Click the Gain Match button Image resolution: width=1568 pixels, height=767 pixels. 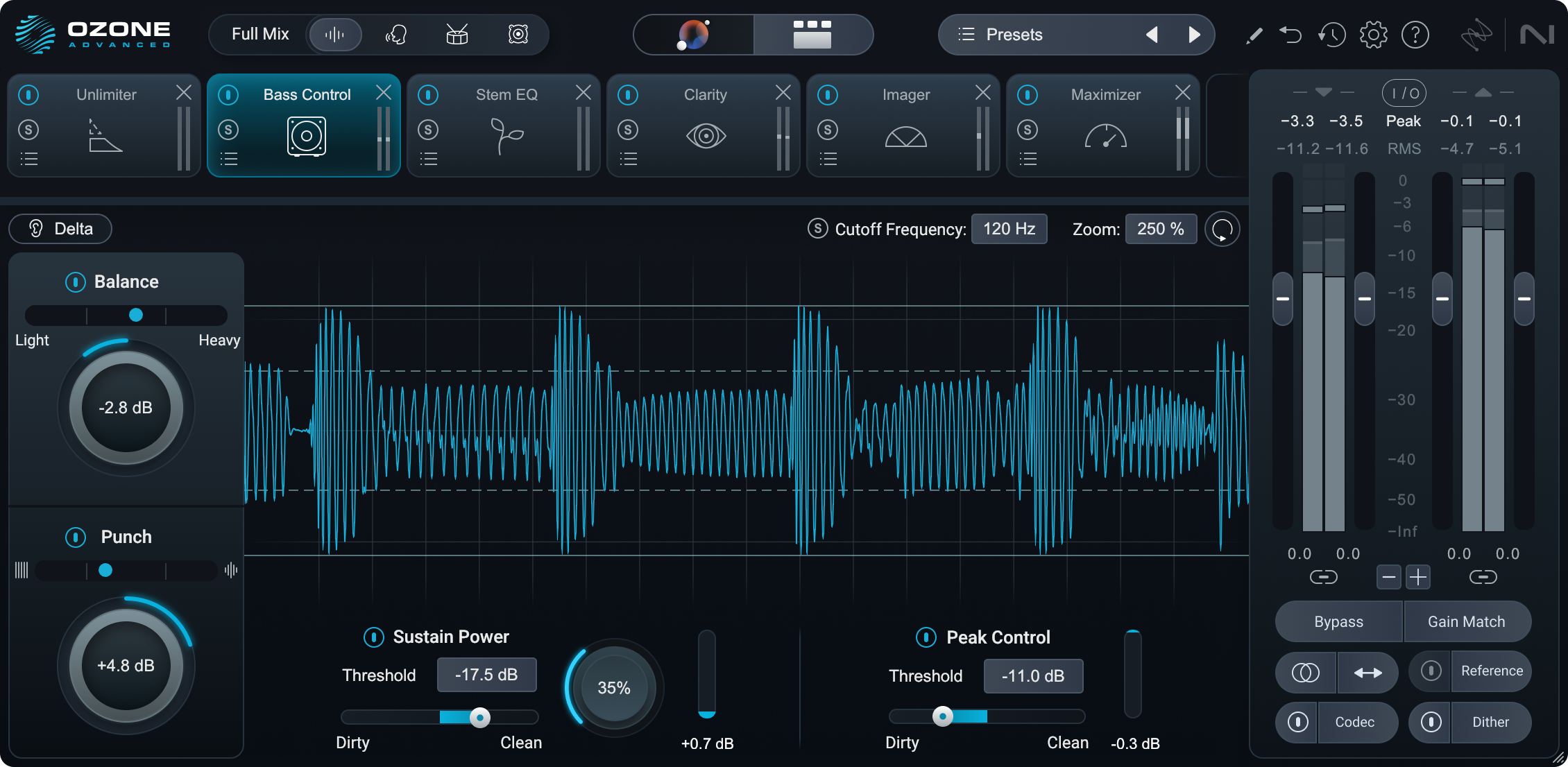click(1467, 621)
